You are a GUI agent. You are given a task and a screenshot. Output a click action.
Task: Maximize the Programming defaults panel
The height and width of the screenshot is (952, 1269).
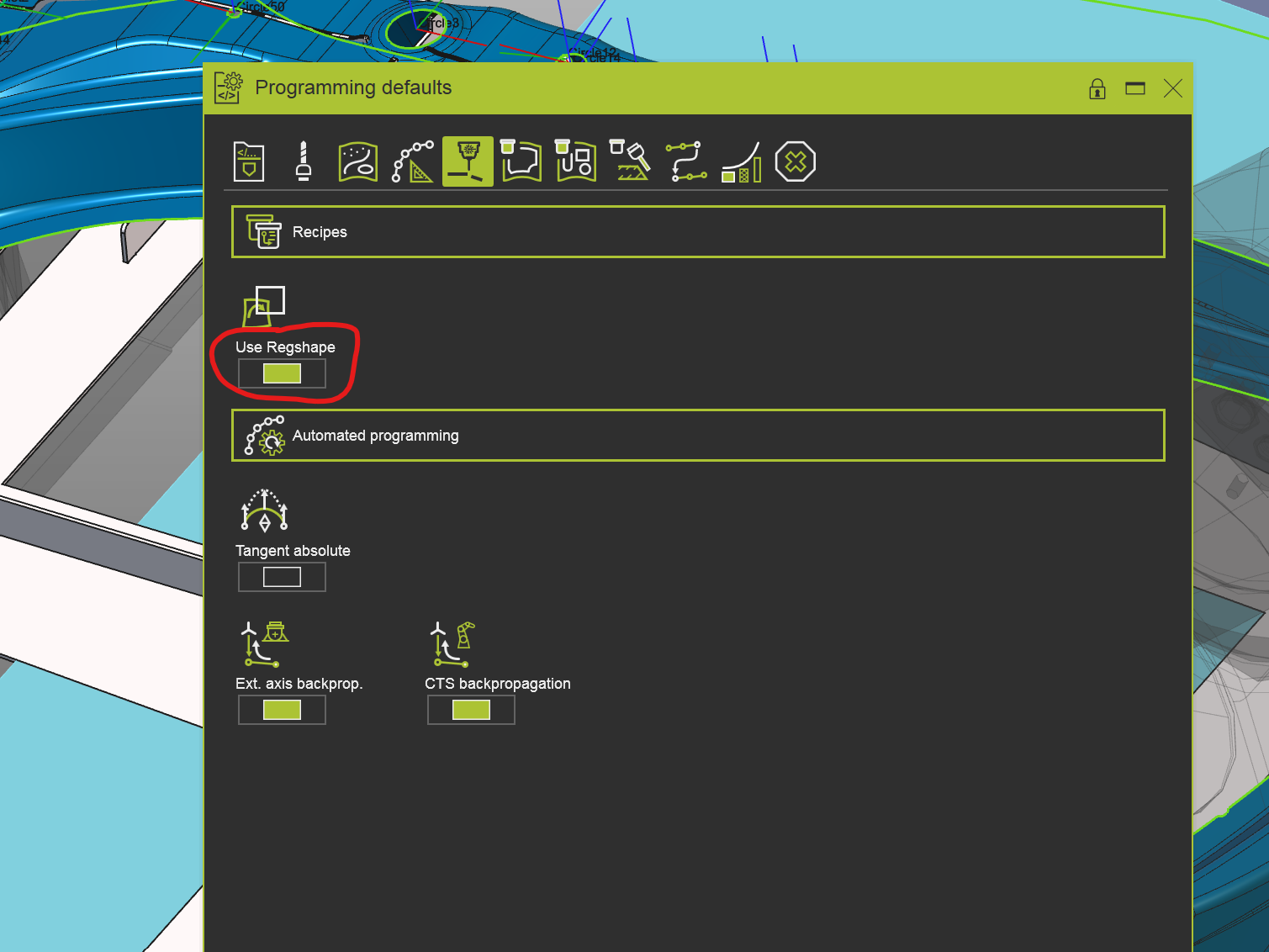point(1135,88)
